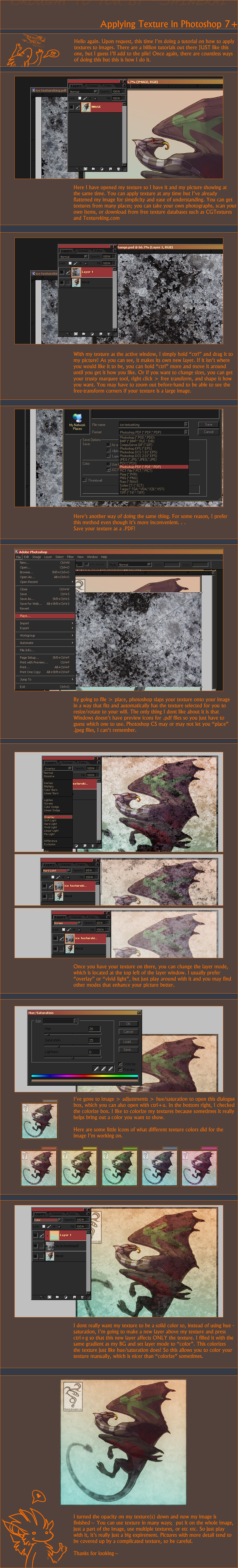Click Load in Hue/Saturation dialog

[x=129, y=1042]
